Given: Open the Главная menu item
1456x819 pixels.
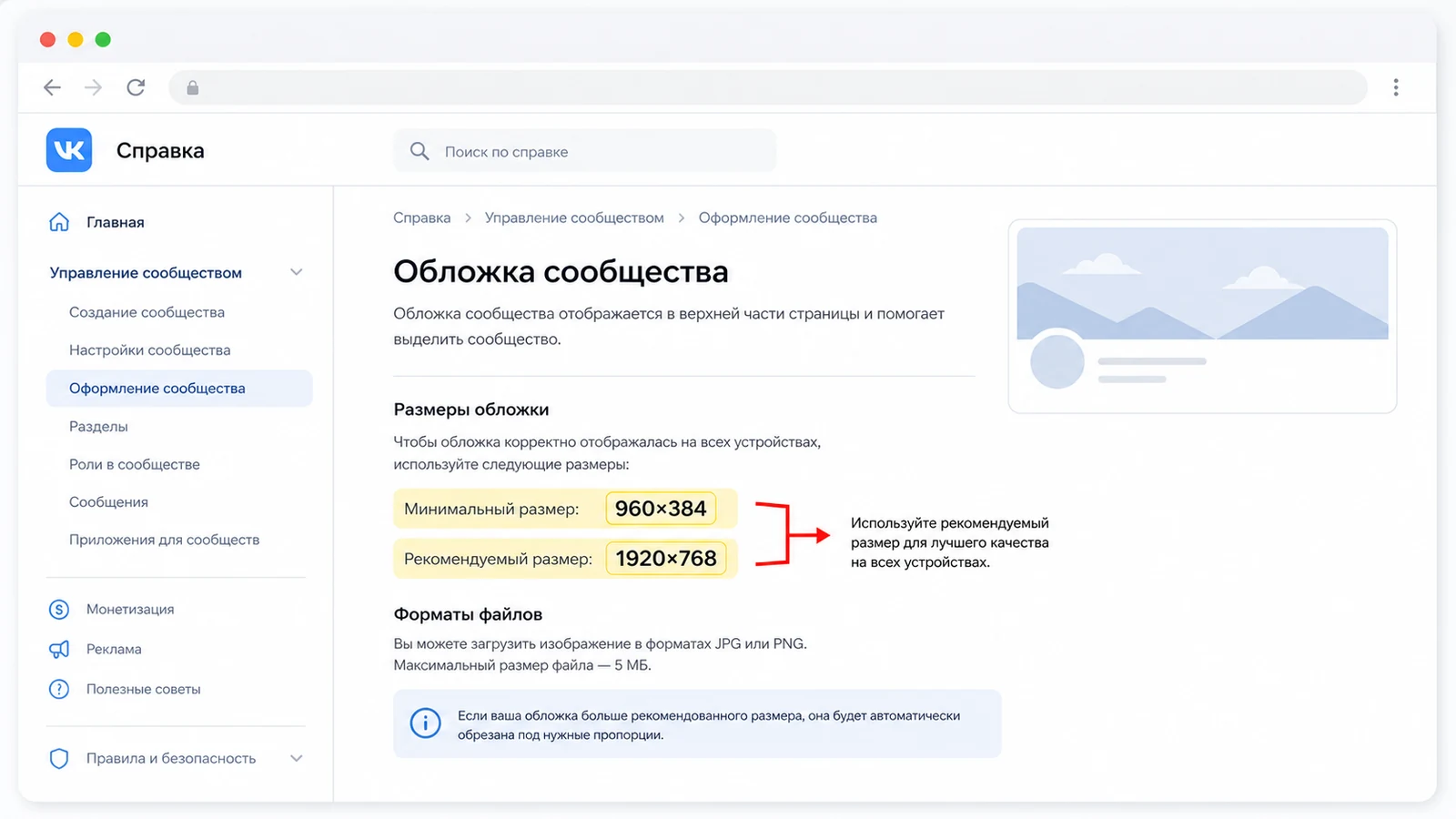Looking at the screenshot, I should point(116,222).
